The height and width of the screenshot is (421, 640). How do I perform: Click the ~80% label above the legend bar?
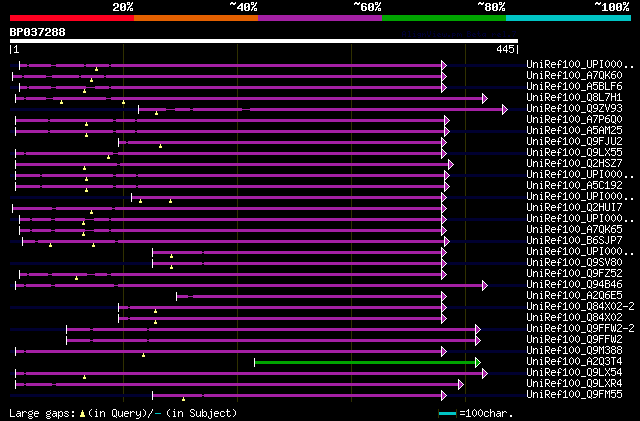click(x=491, y=7)
